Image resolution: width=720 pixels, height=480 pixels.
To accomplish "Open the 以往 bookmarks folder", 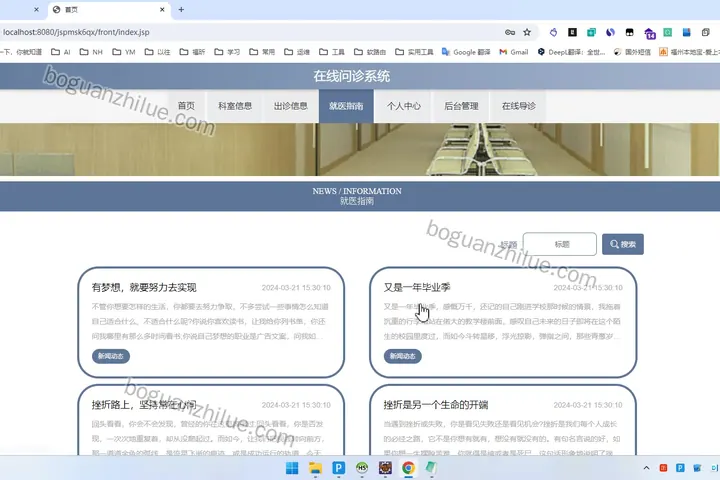I will pyautogui.click(x=157, y=52).
